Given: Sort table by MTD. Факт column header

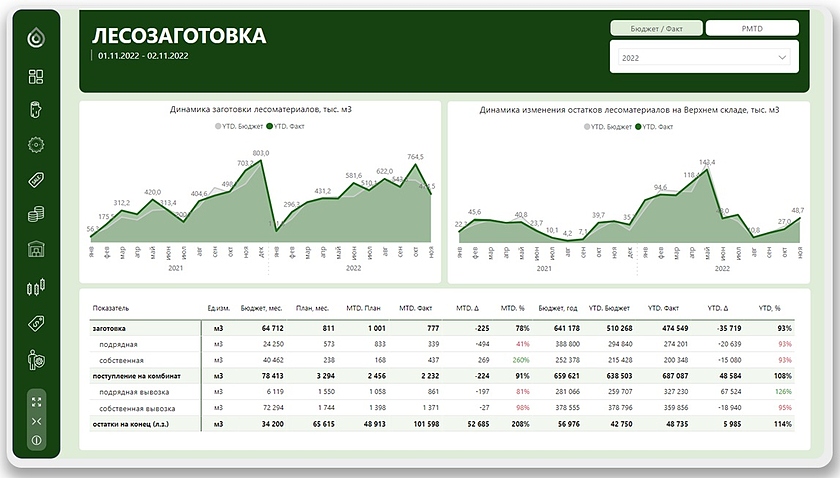Looking at the screenshot, I should tap(414, 309).
